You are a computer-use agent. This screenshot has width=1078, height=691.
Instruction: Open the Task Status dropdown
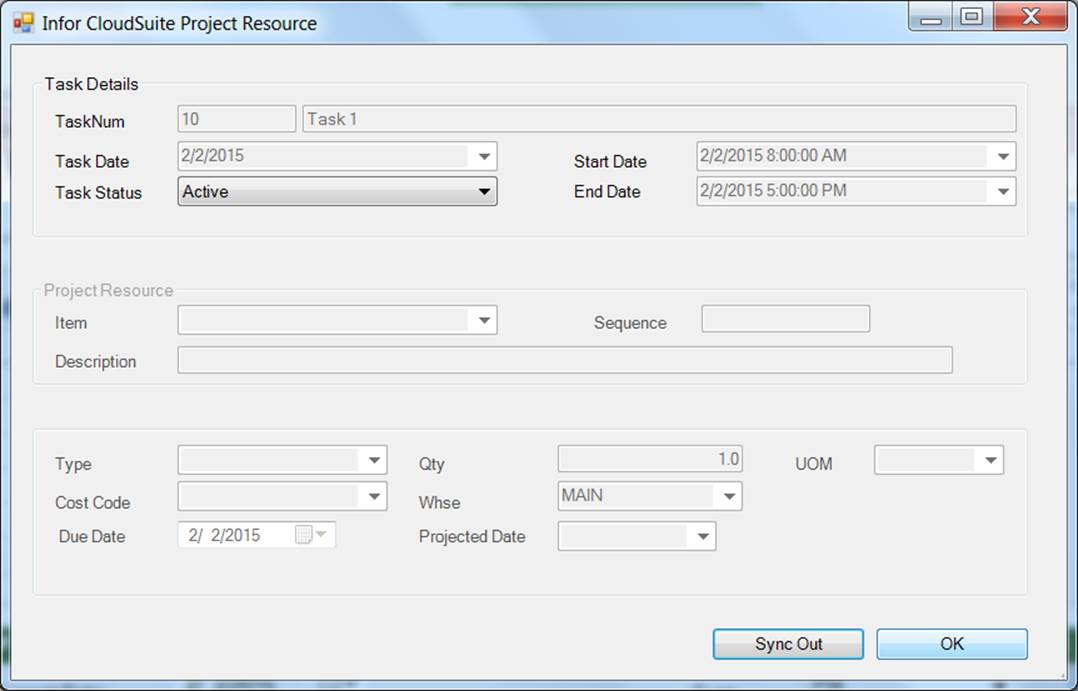[x=484, y=192]
